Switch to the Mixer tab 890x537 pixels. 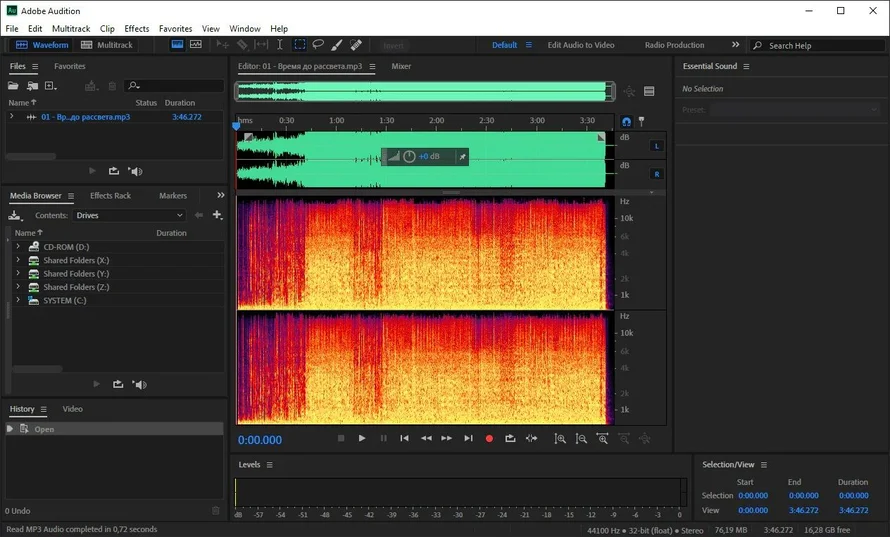click(x=401, y=66)
